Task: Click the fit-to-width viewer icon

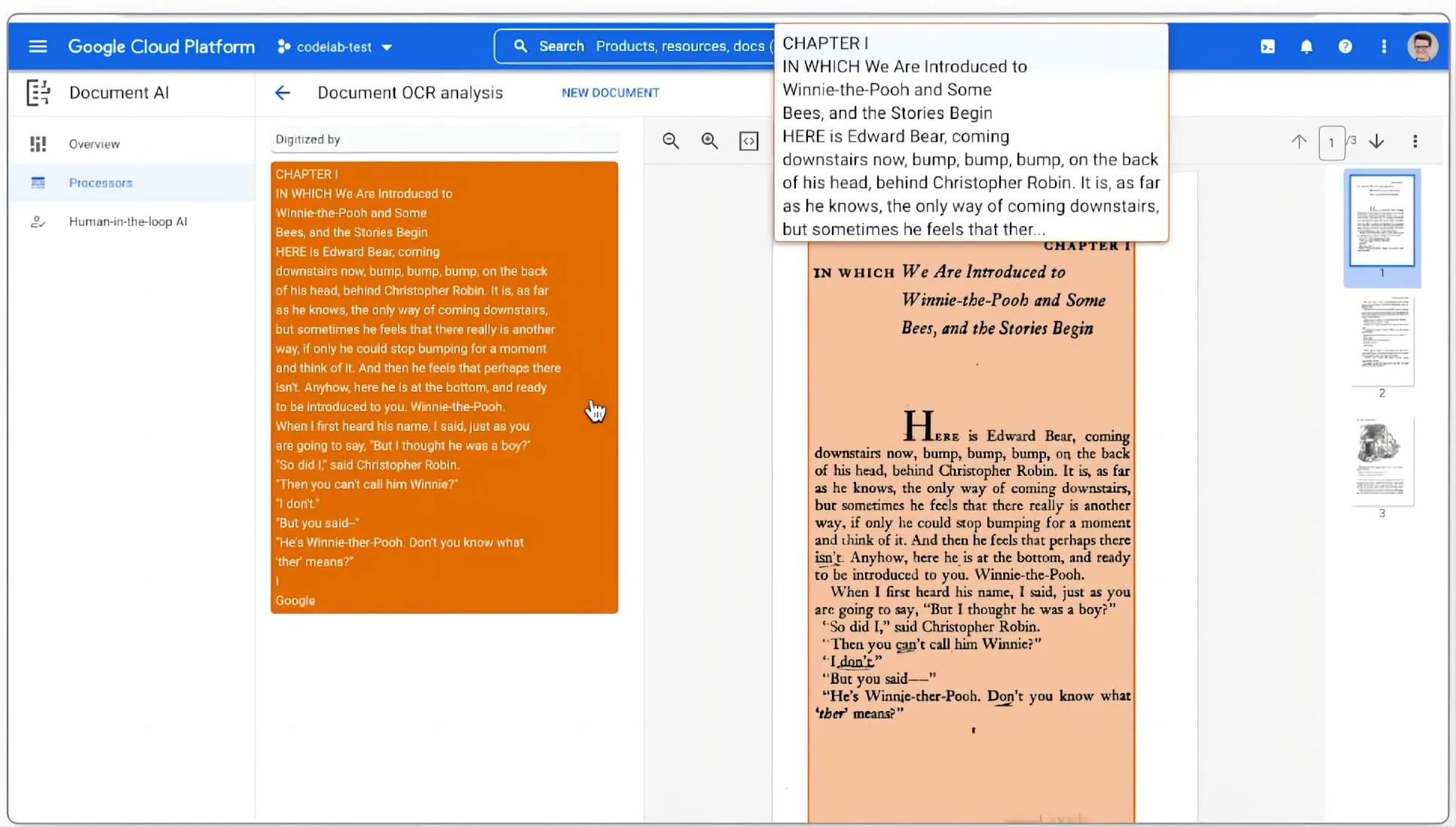Action: (748, 141)
